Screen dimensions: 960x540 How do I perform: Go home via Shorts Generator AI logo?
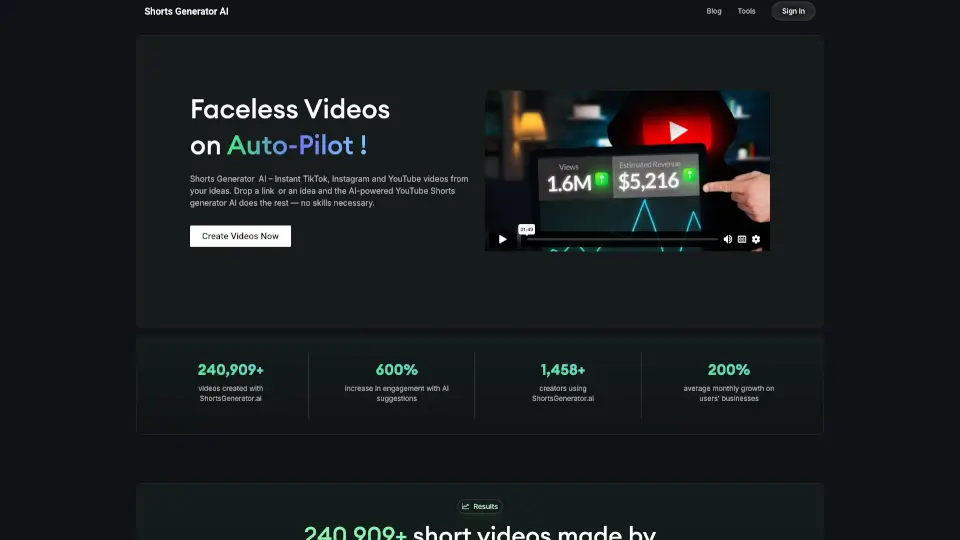coord(186,11)
